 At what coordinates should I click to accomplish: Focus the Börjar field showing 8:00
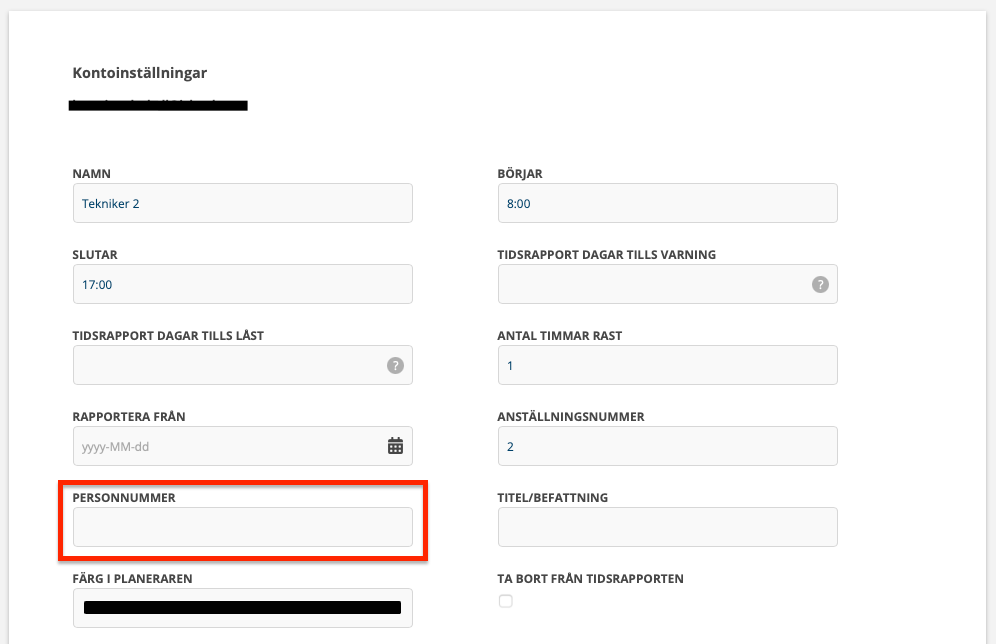coord(667,203)
